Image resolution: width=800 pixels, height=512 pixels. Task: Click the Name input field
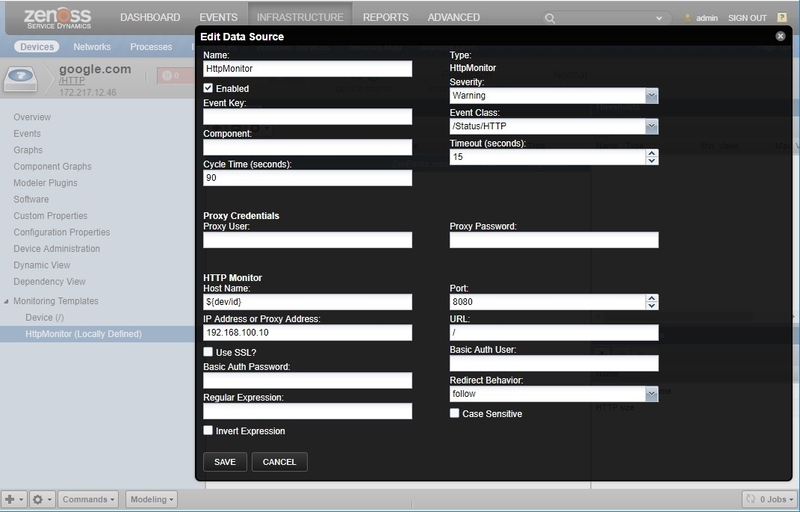[308, 69]
